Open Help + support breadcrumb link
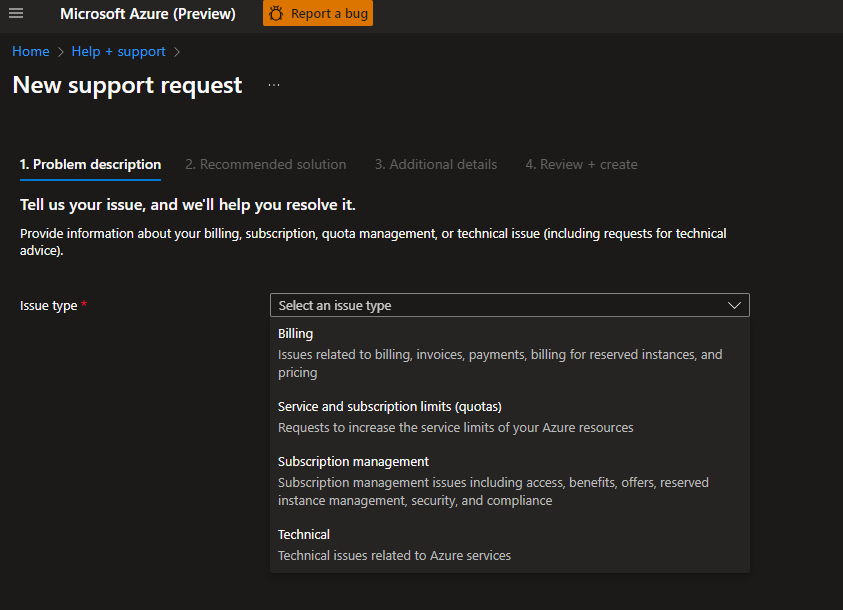The width and height of the screenshot is (843, 610). (118, 52)
